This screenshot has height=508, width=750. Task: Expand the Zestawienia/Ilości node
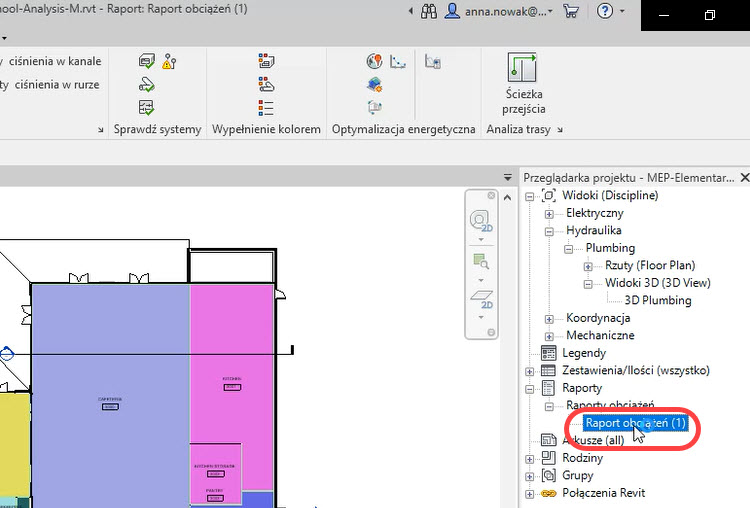(x=530, y=371)
